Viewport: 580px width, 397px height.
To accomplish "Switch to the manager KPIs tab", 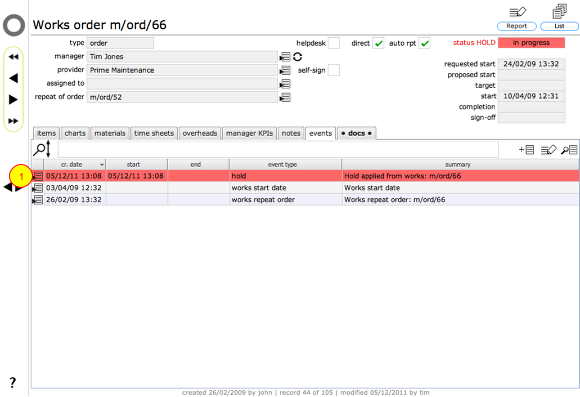I will pos(249,133).
